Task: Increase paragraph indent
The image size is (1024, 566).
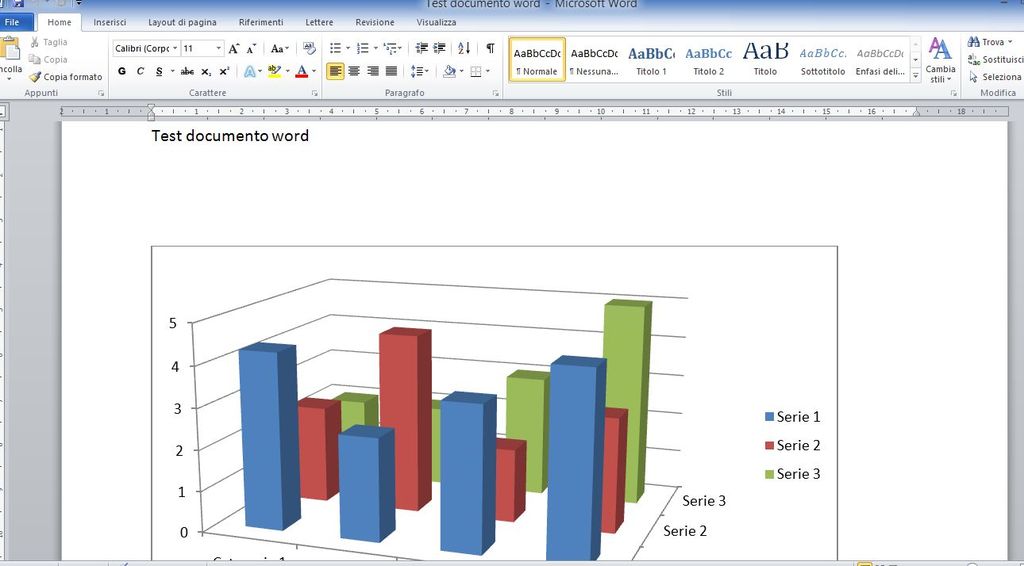Action: click(440, 48)
